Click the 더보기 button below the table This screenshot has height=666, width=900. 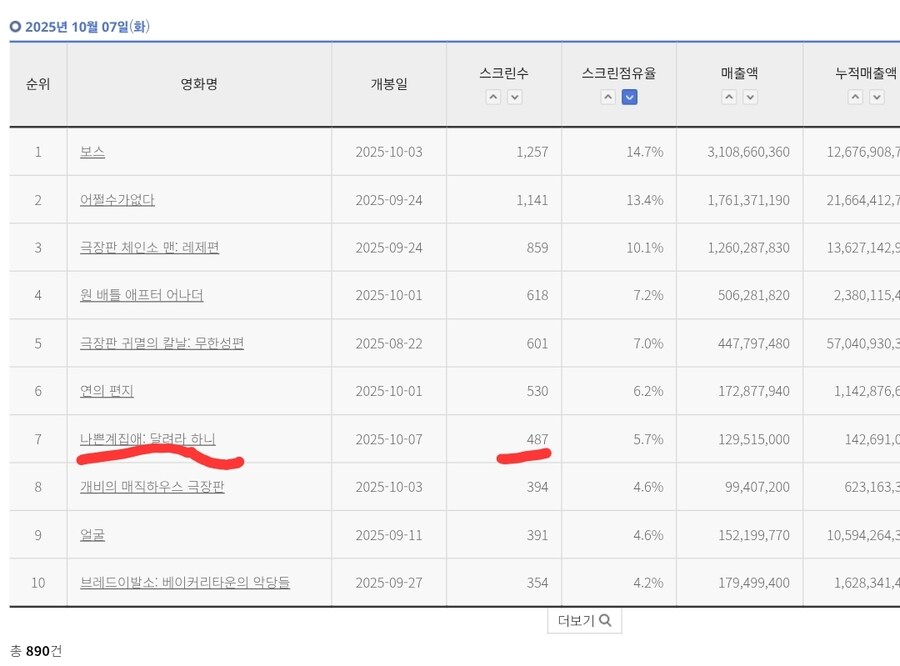click(585, 620)
